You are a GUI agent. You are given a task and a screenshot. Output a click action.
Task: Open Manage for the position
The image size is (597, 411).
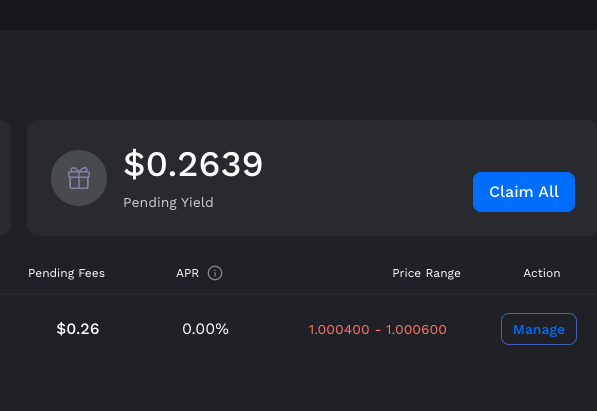pos(539,329)
